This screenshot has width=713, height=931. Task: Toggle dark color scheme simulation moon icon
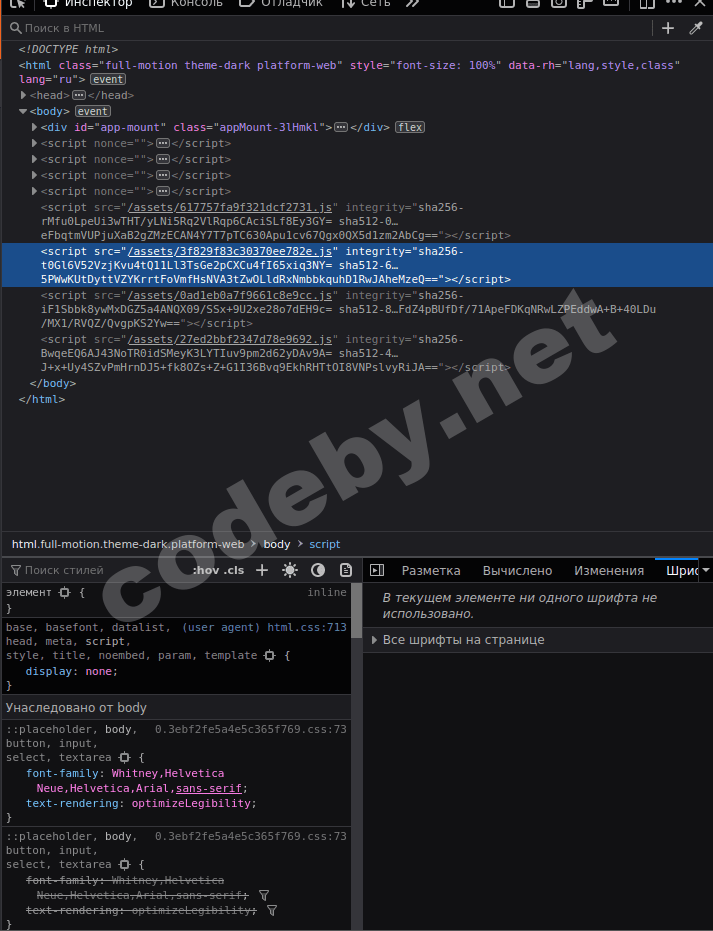[x=318, y=570]
